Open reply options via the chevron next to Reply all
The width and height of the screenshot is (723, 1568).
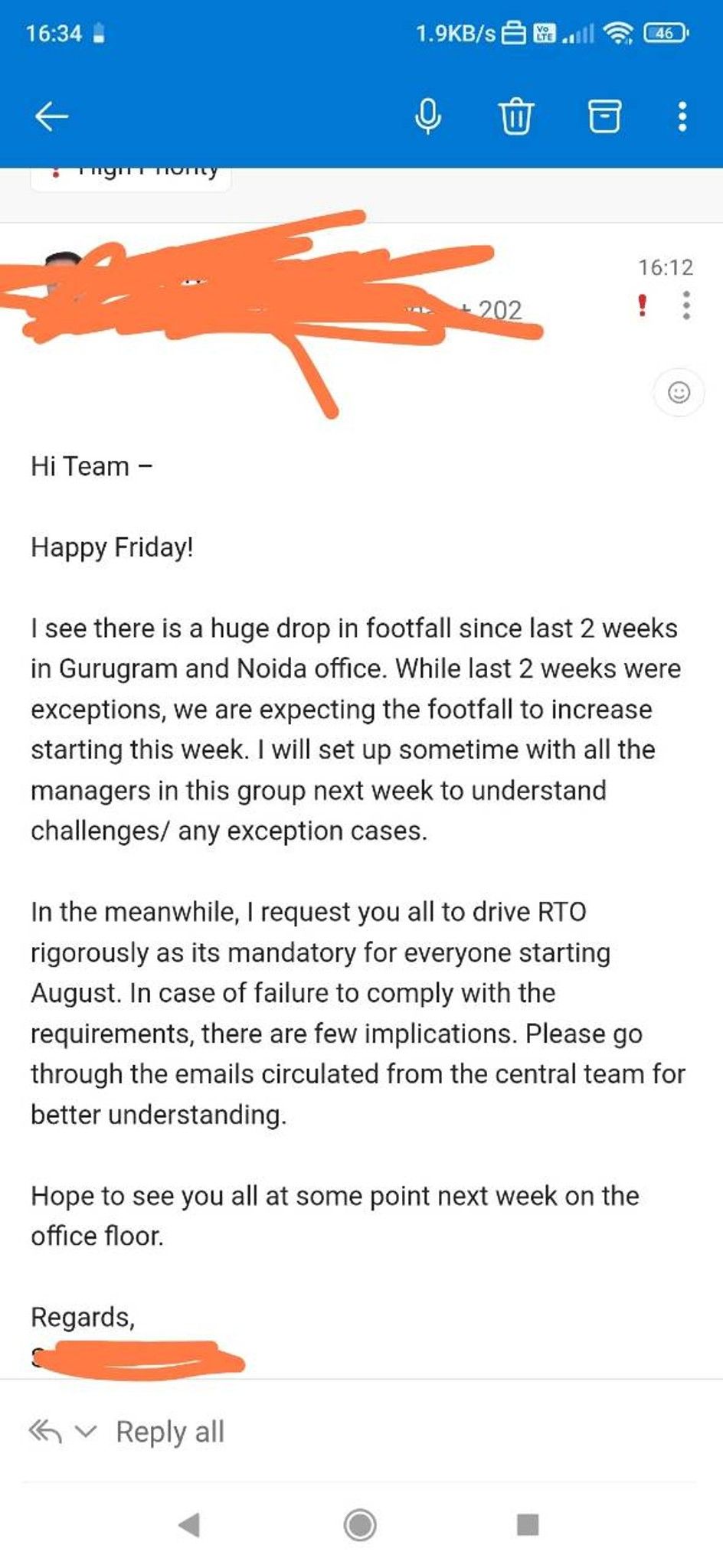[x=87, y=1430]
